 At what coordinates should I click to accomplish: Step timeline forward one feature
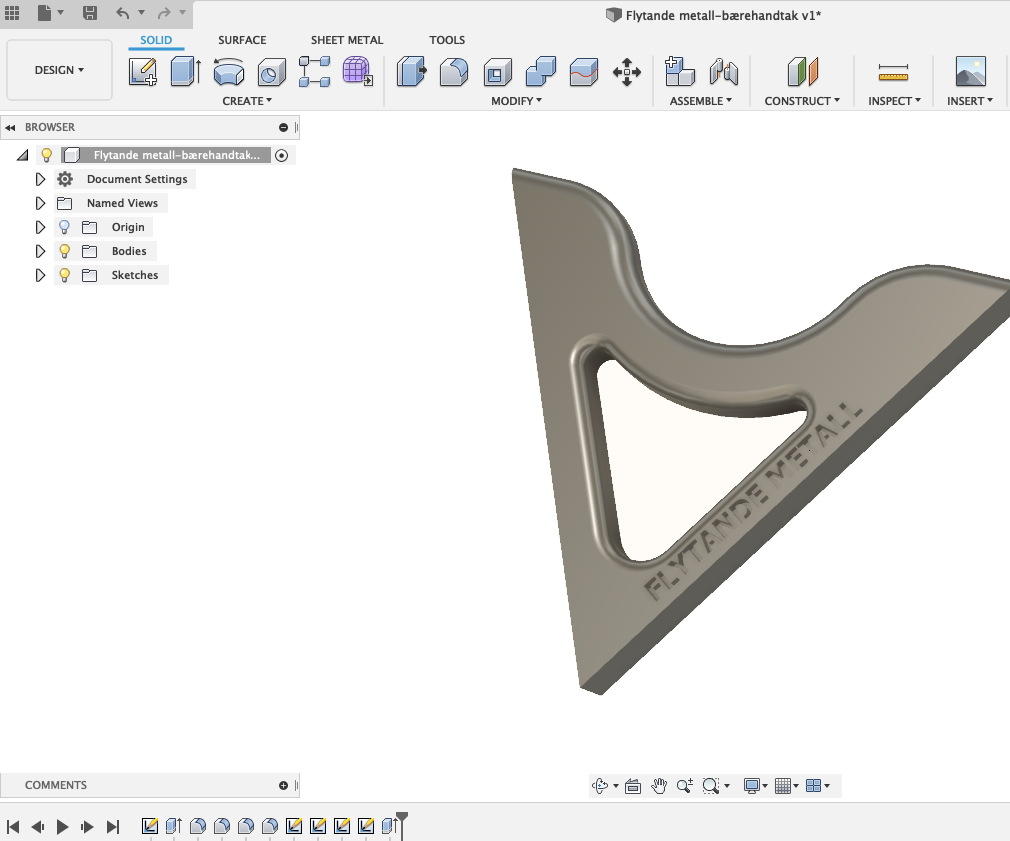[x=87, y=826]
